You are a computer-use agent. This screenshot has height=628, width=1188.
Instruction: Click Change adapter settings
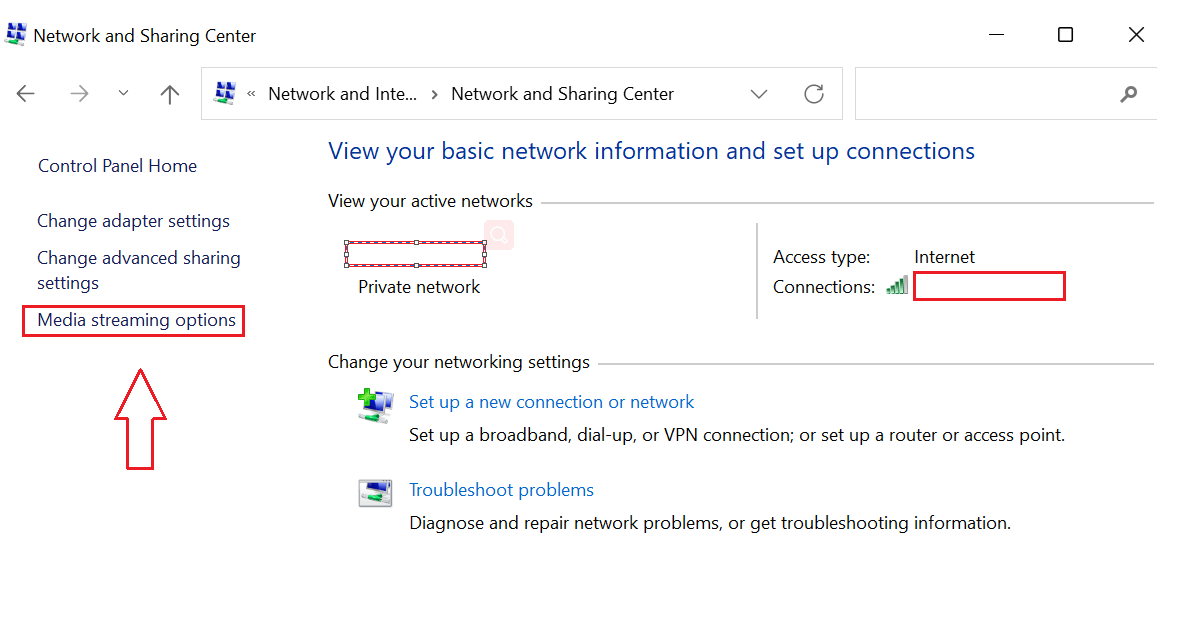[x=133, y=220]
